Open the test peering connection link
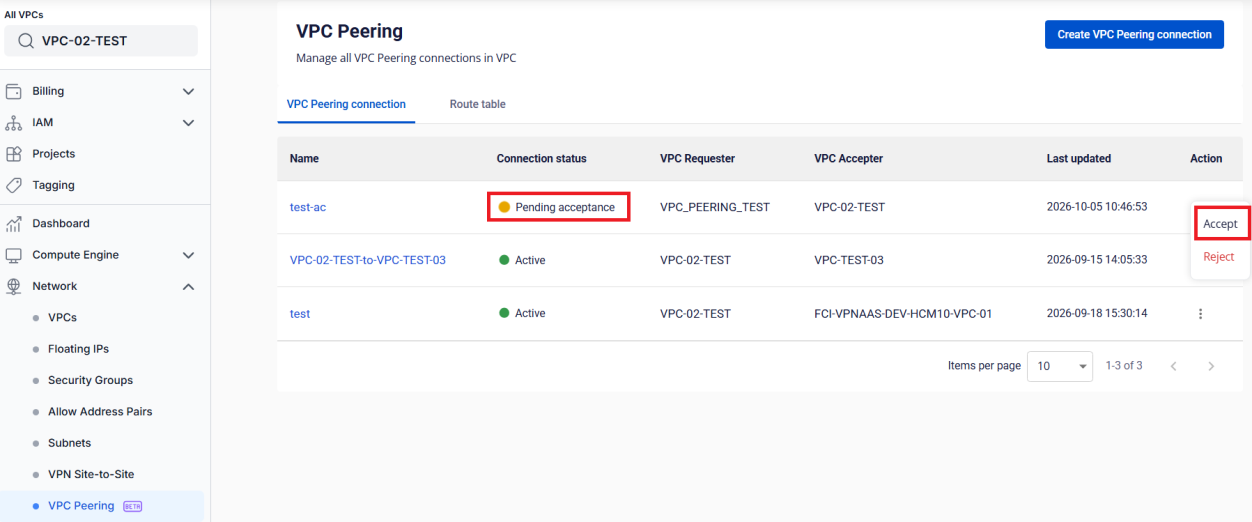 pos(300,314)
